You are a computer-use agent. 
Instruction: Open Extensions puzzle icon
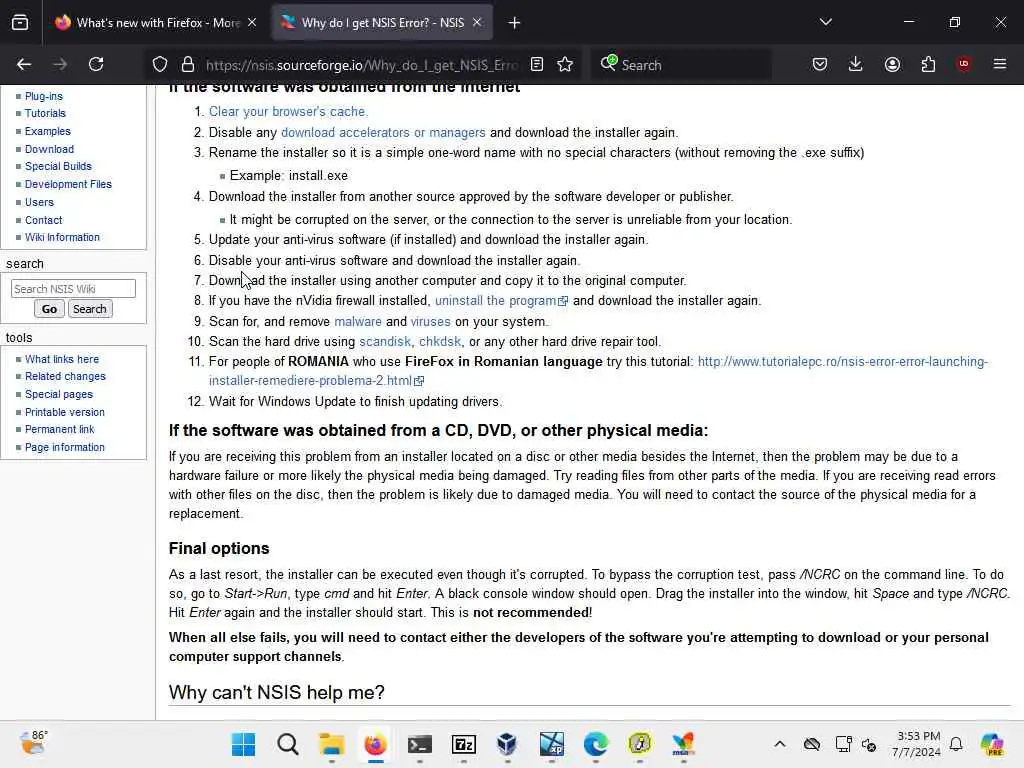tap(928, 64)
